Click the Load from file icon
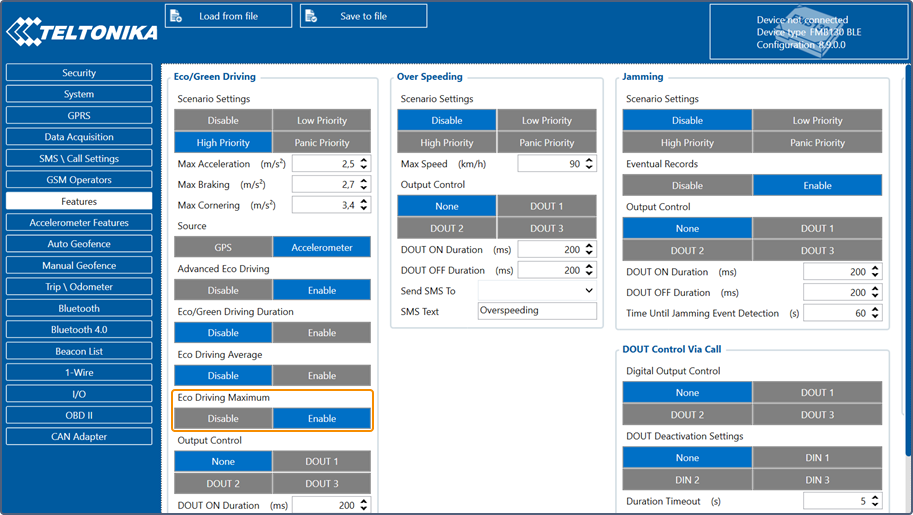This screenshot has width=913, height=515. coord(176,16)
